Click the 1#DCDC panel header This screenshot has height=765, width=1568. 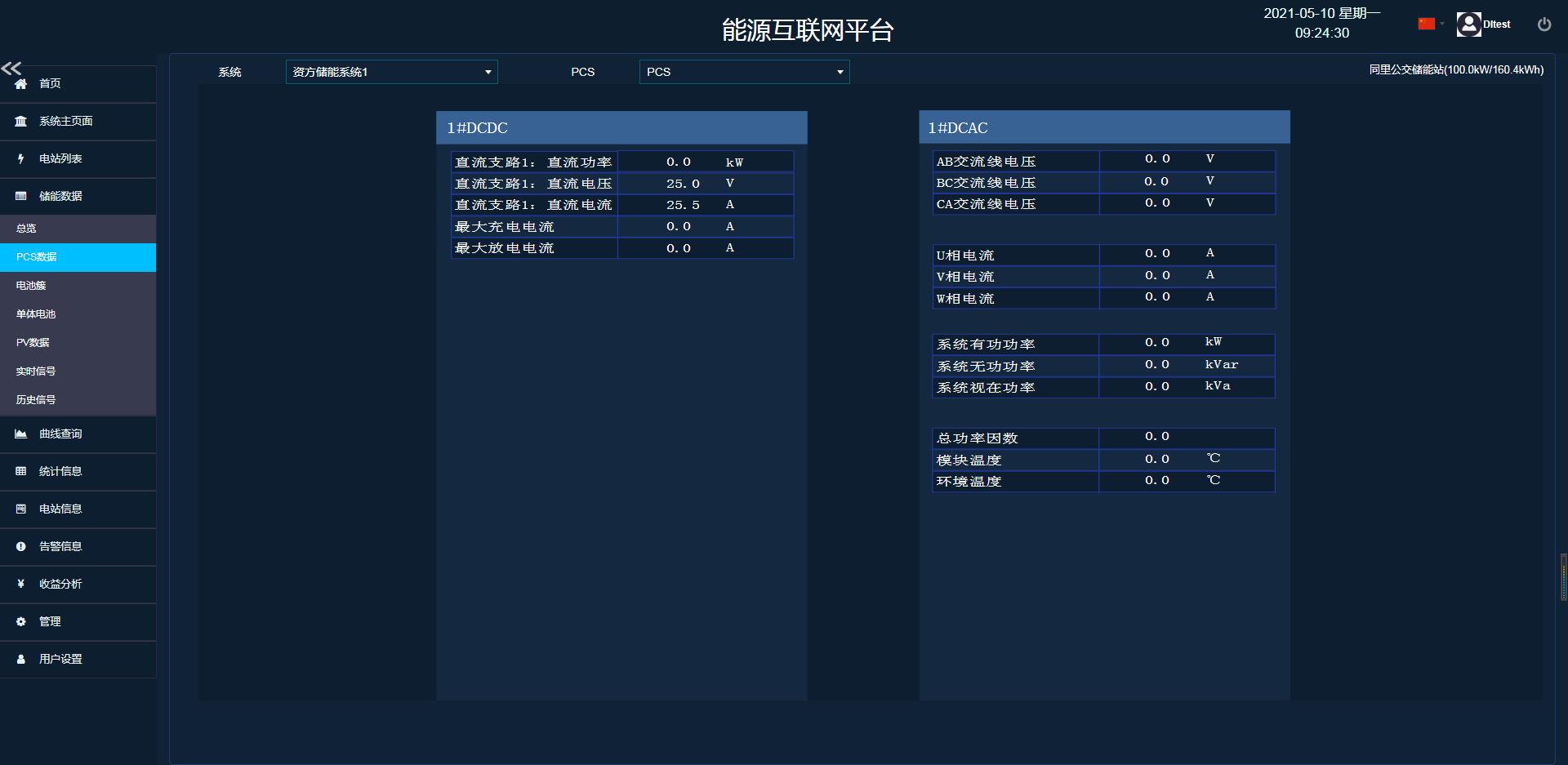click(621, 128)
